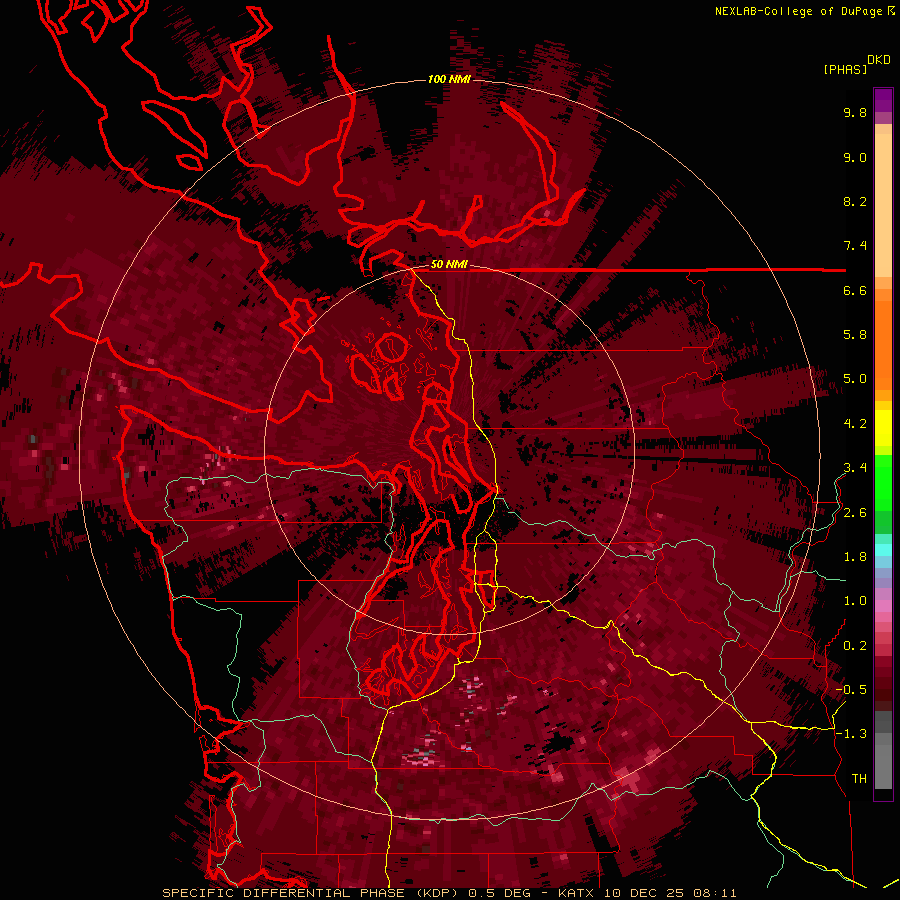Click the 7.4 legend value label
This screenshot has width=900, height=900.
pyautogui.click(x=855, y=246)
